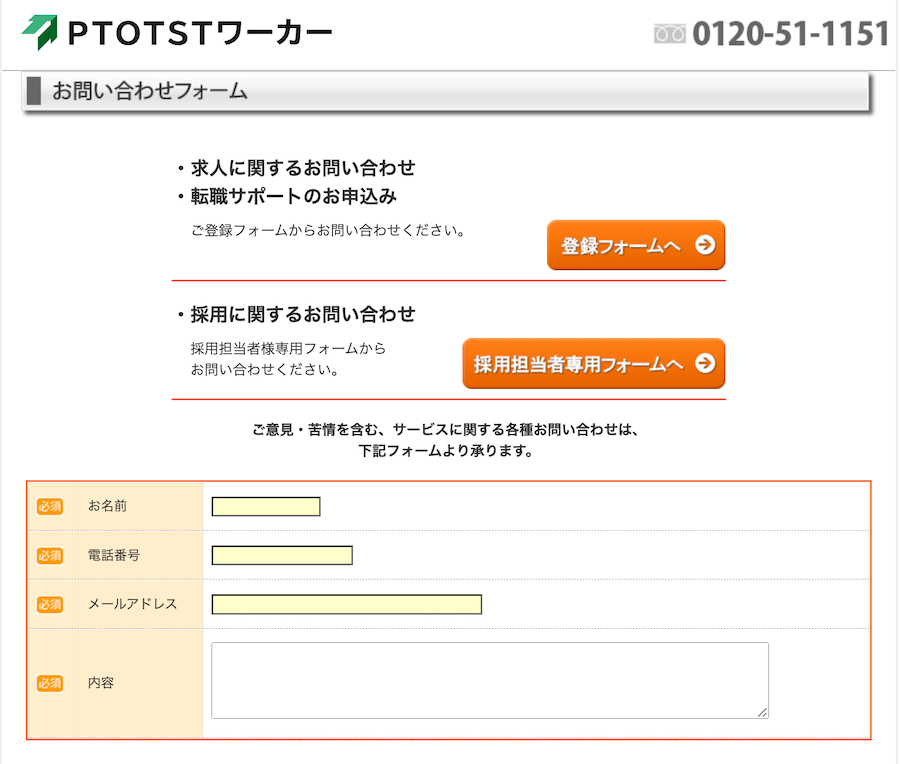Focus the メールアドレス input field

pos(347,604)
